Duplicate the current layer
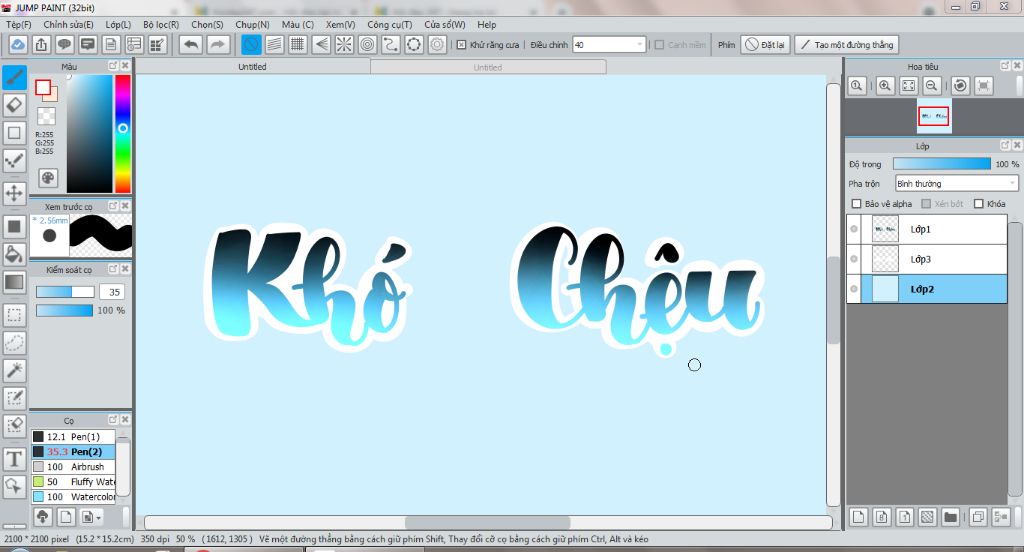Image resolution: width=1024 pixels, height=552 pixels. click(x=978, y=517)
